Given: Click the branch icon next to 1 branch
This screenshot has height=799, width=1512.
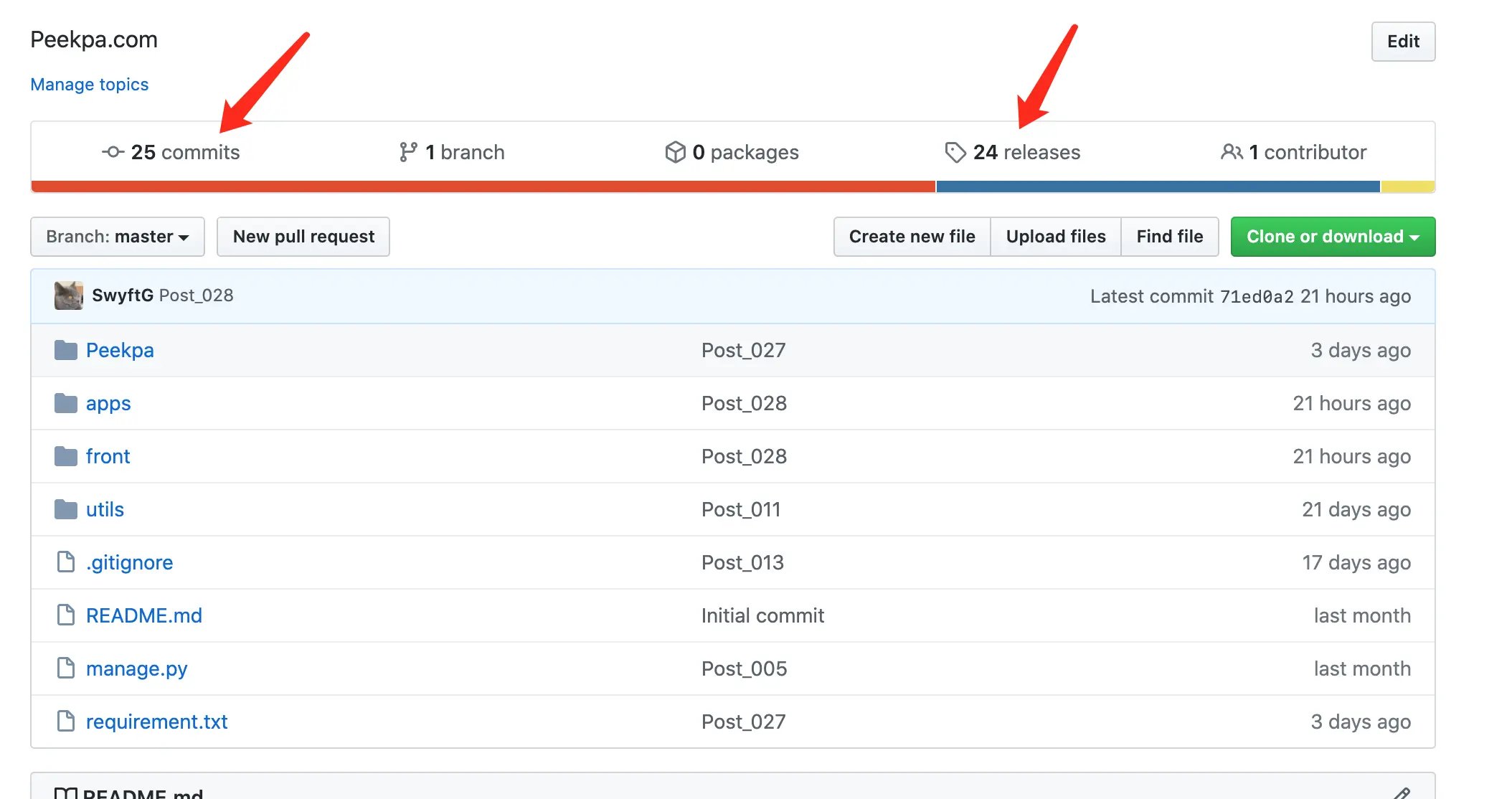Looking at the screenshot, I should [x=408, y=152].
